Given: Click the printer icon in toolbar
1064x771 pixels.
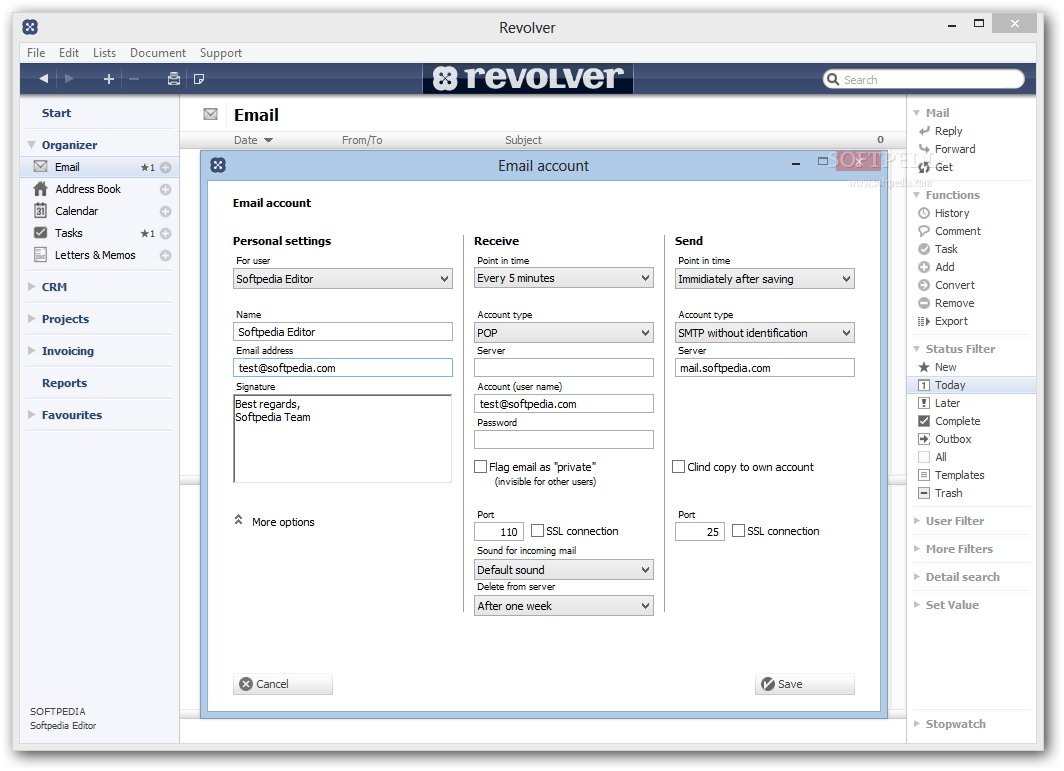Looking at the screenshot, I should [174, 79].
